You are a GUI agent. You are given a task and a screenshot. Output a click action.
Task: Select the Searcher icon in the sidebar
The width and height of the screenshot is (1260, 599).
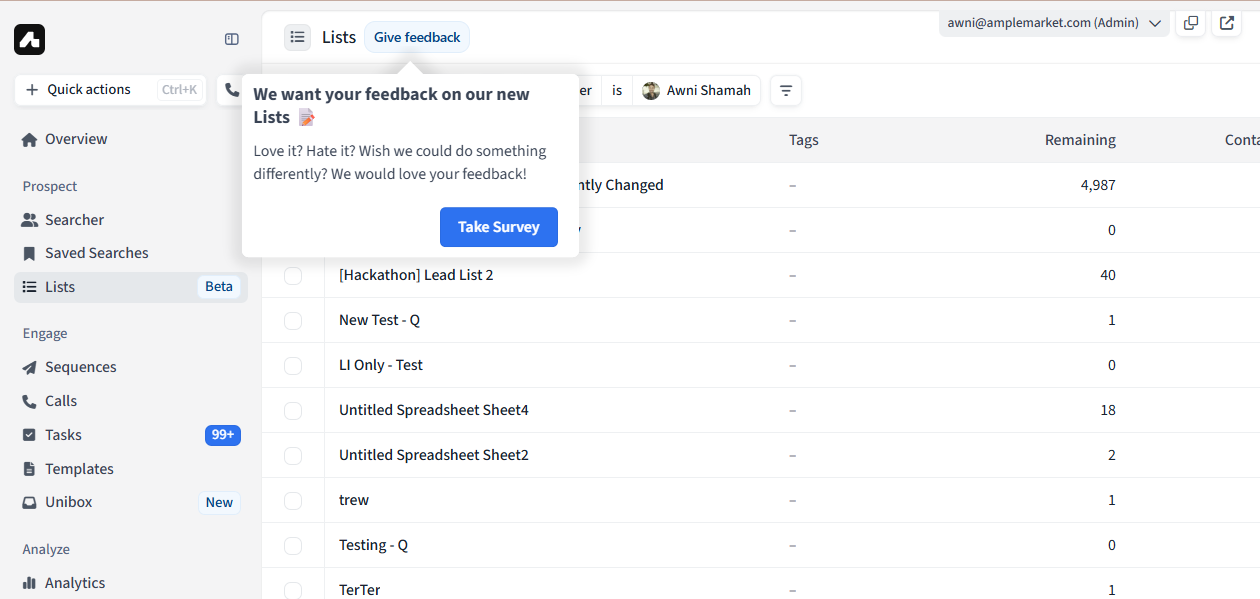click(30, 219)
